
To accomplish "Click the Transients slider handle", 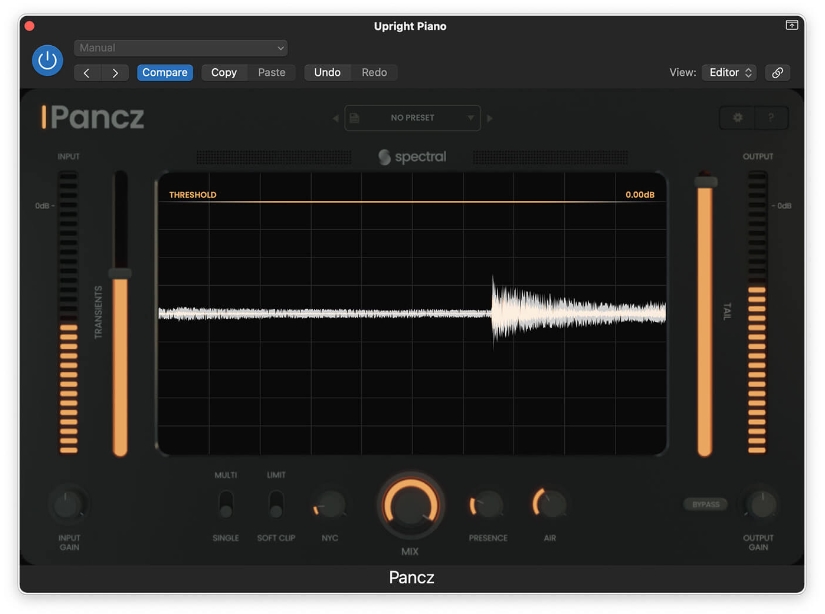I will [120, 273].
